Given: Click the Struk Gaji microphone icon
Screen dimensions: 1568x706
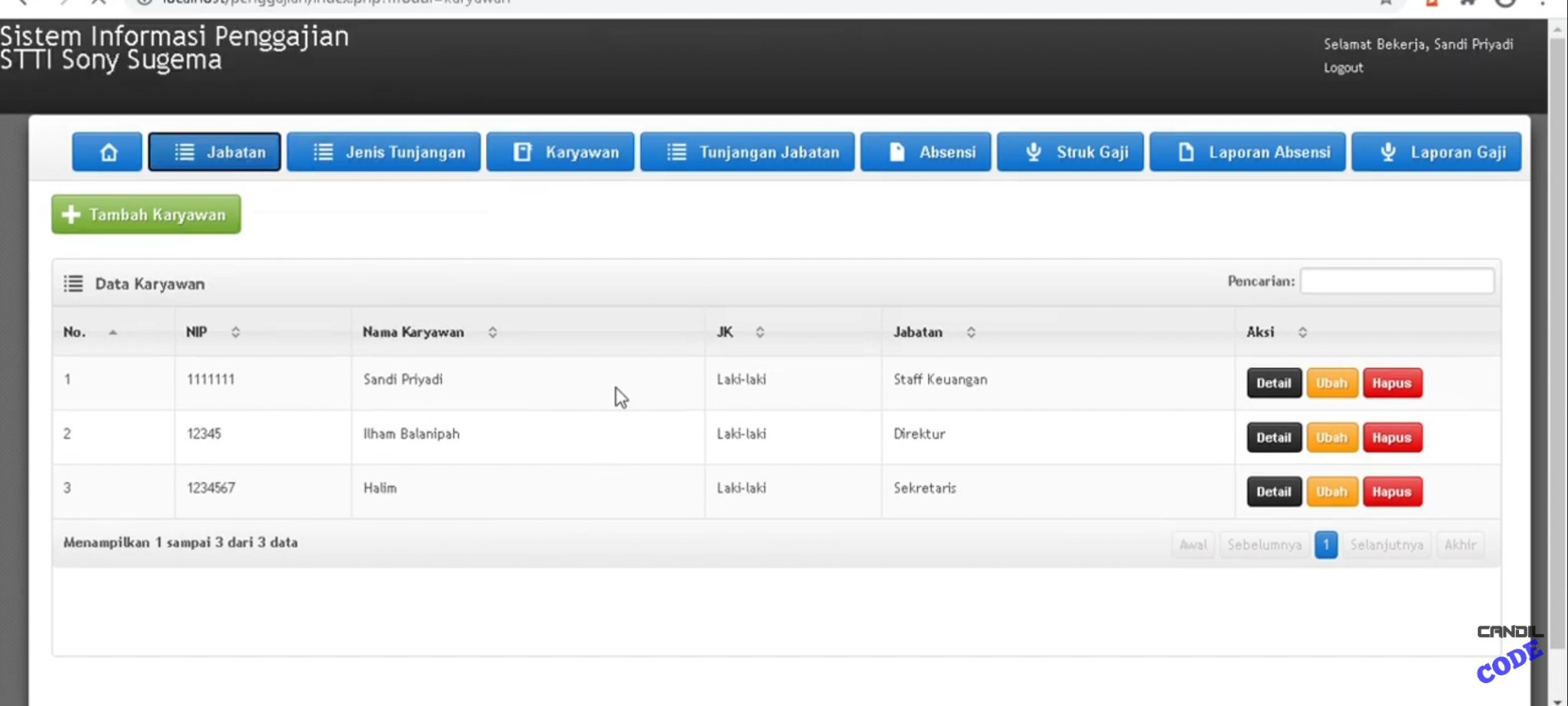Looking at the screenshot, I should click(1034, 152).
